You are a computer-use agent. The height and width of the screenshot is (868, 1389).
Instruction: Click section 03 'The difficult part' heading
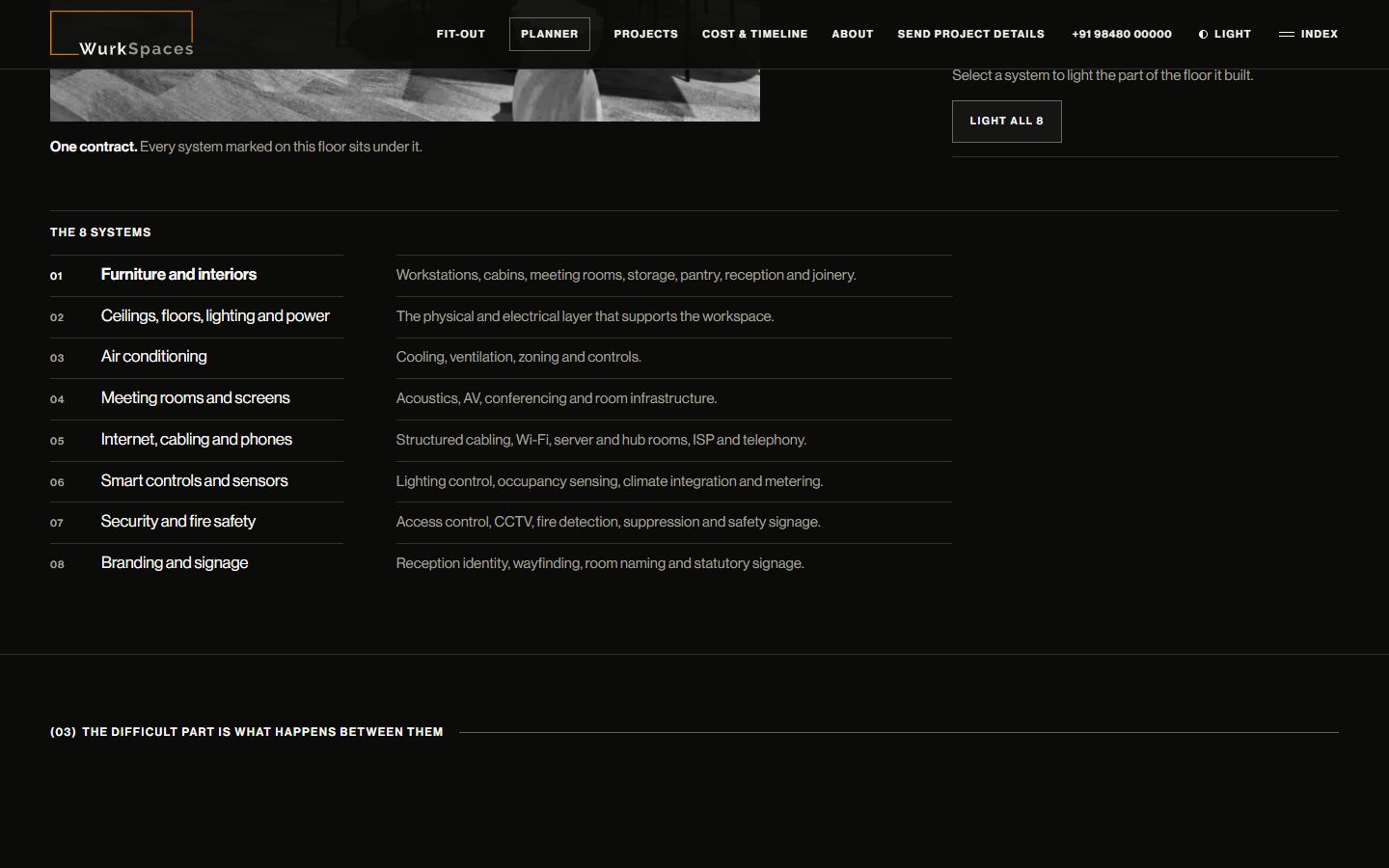tap(247, 732)
